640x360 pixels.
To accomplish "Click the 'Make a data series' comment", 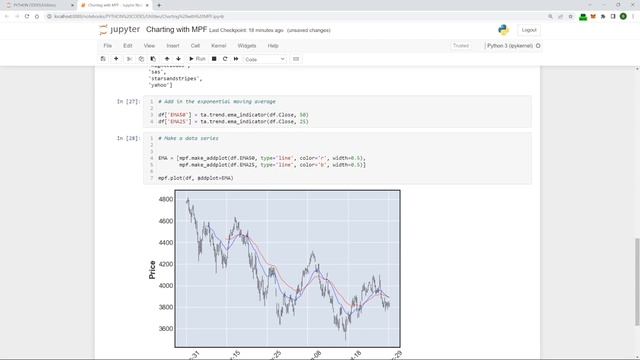I will 188,138.
